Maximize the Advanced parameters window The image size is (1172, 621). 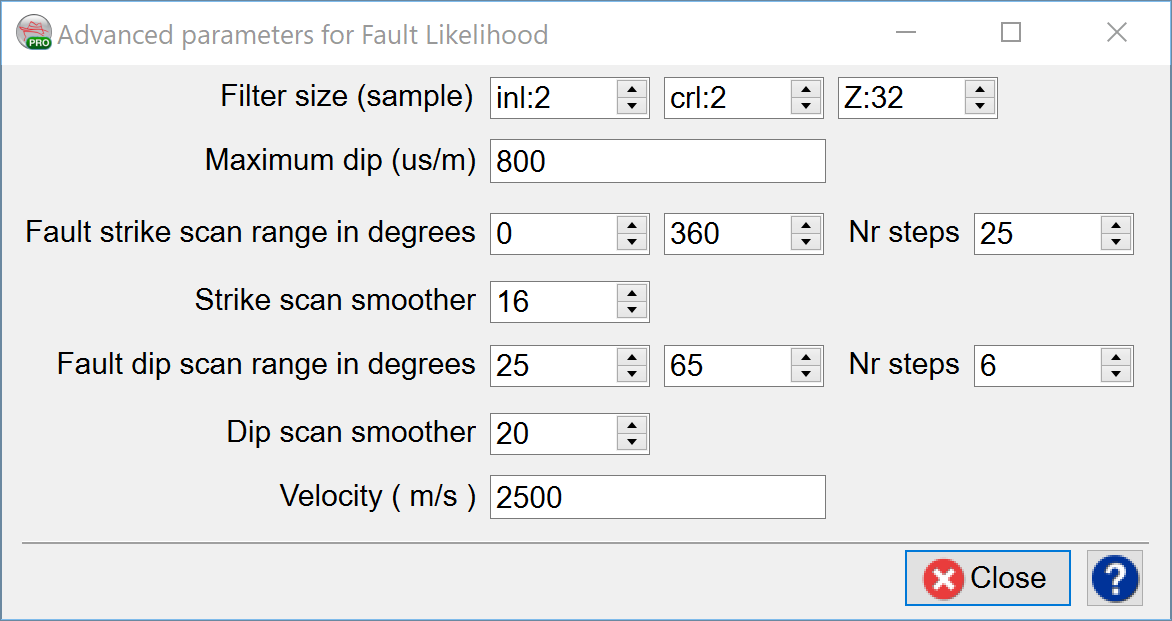(1011, 33)
